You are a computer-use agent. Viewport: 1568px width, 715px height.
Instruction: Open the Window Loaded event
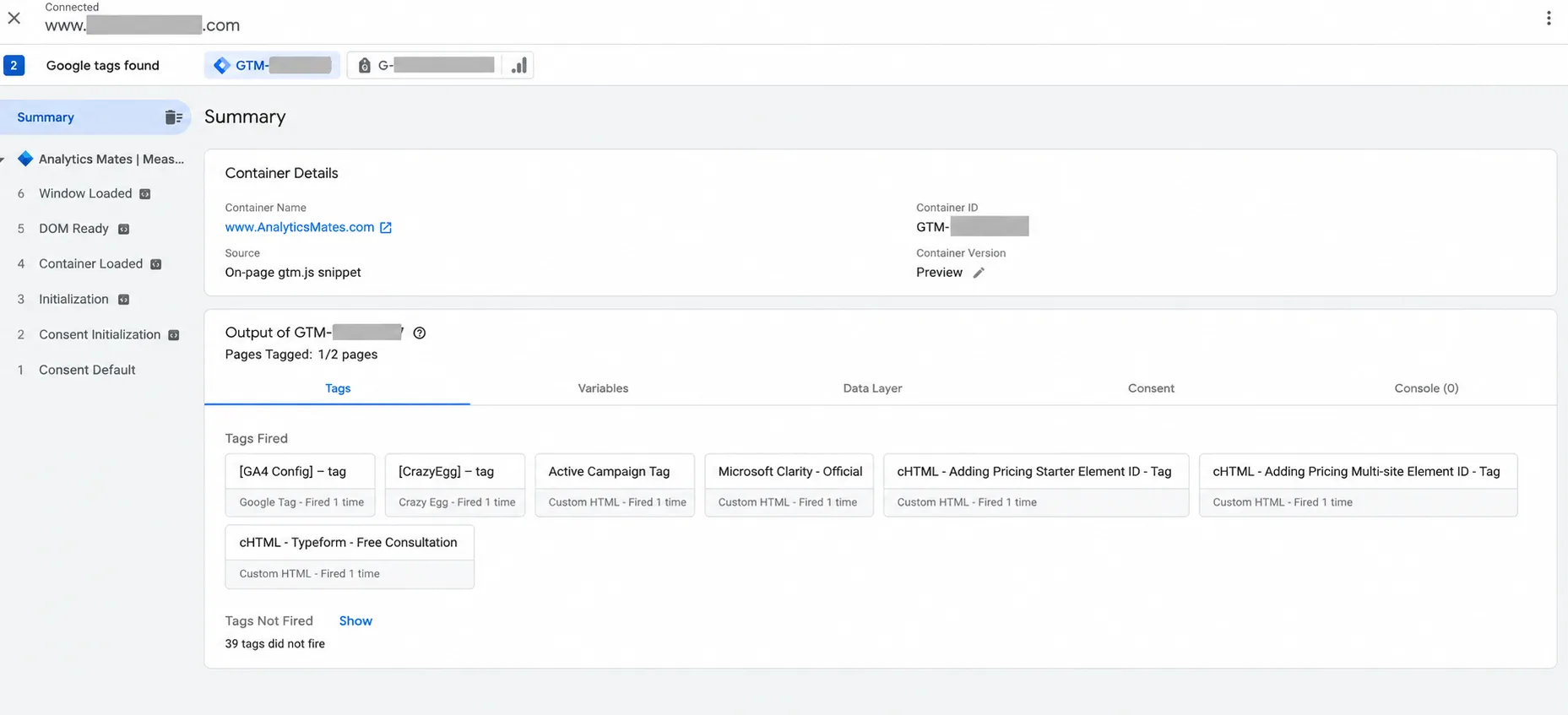85,193
